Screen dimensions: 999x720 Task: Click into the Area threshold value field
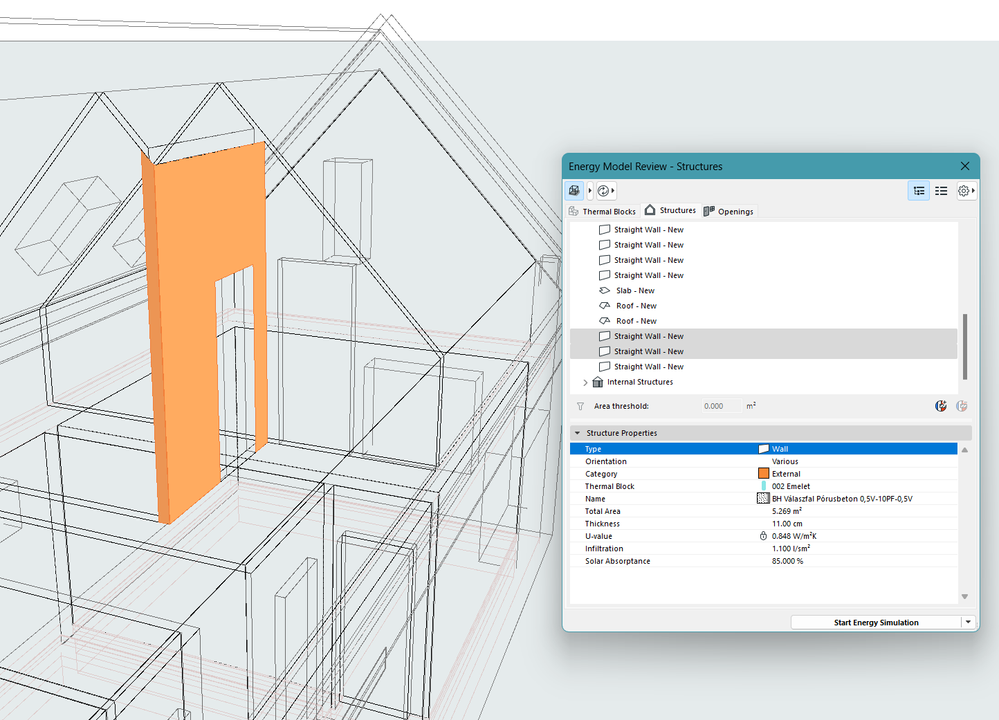point(722,406)
